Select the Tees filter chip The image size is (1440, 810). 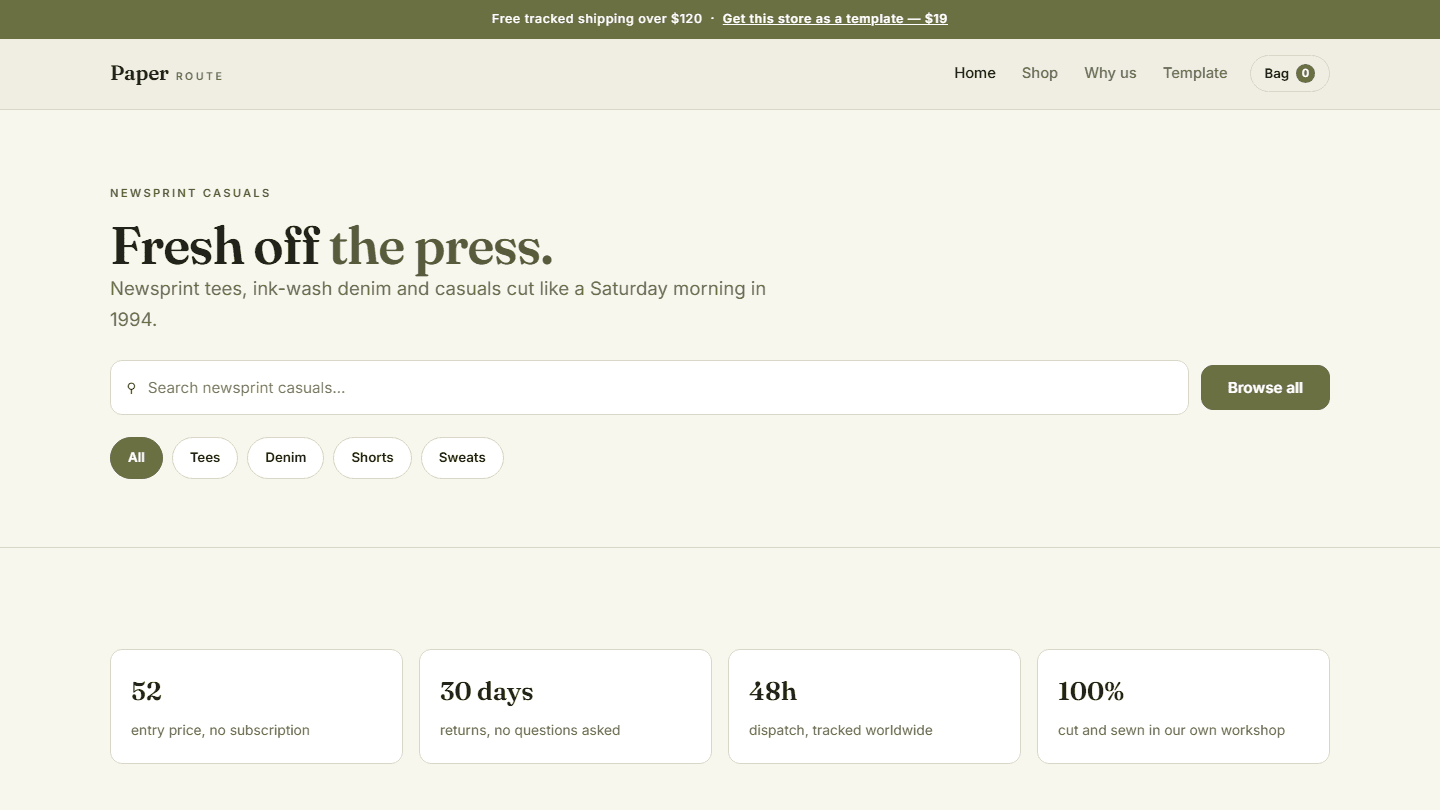205,458
